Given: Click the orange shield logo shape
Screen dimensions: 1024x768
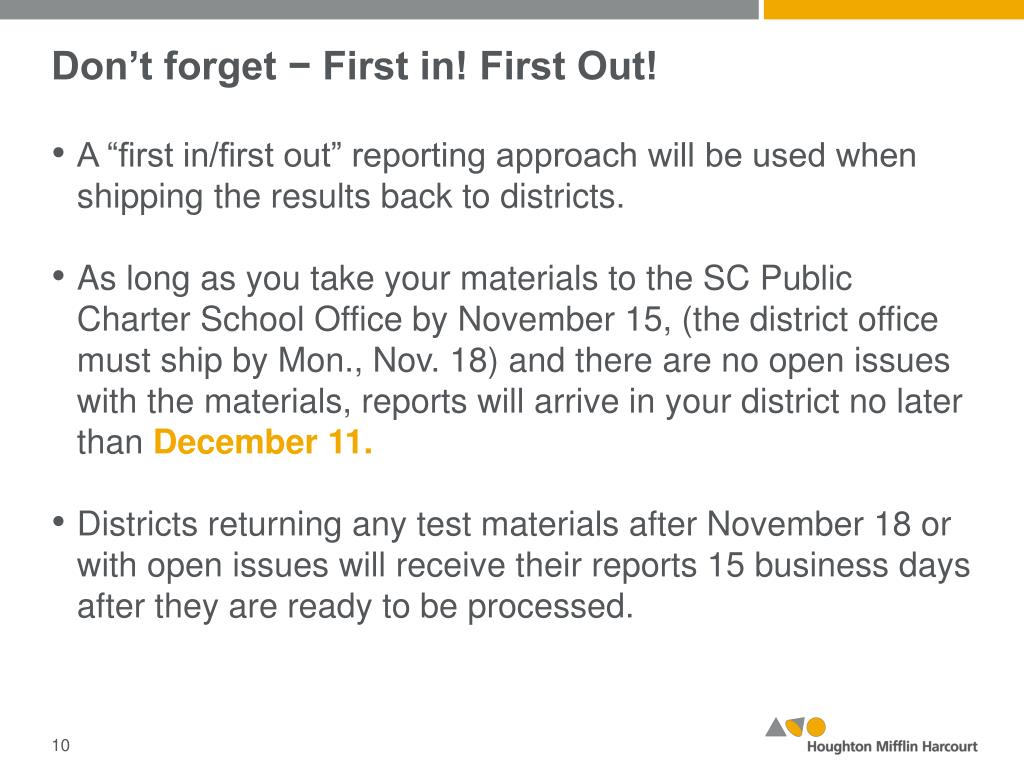Looking at the screenshot, I should 795,727.
